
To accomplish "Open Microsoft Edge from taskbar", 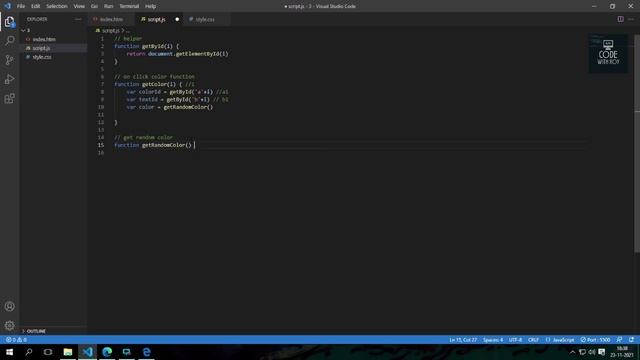I will (x=107, y=352).
